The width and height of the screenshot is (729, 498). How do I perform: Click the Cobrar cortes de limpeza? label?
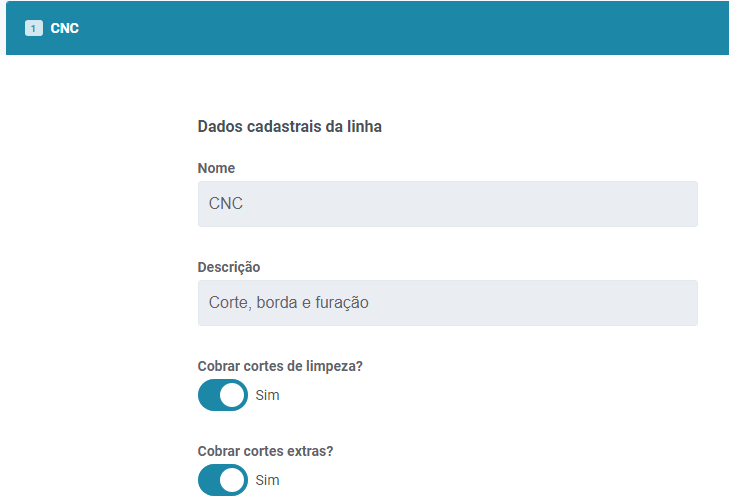280,366
